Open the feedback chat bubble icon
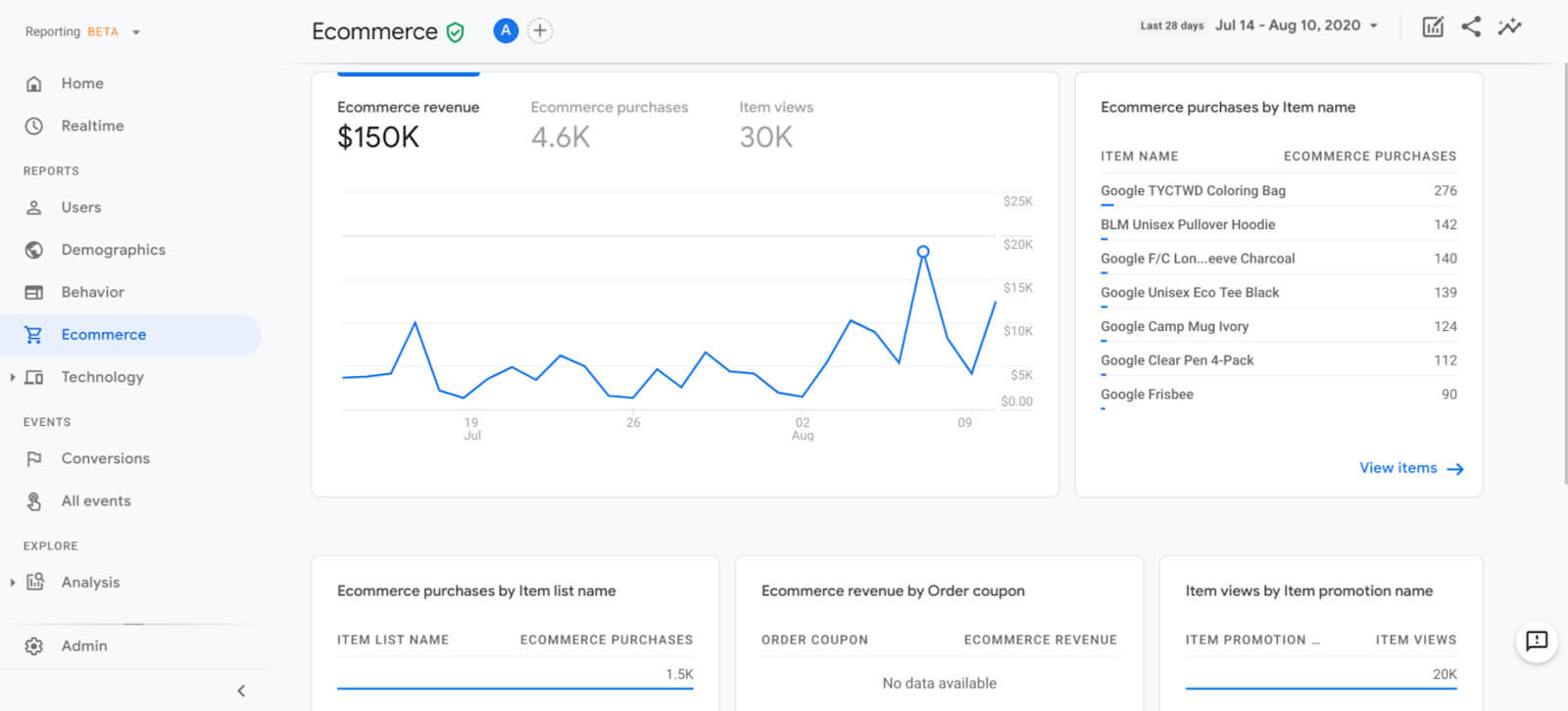1568x711 pixels. pos(1537,641)
